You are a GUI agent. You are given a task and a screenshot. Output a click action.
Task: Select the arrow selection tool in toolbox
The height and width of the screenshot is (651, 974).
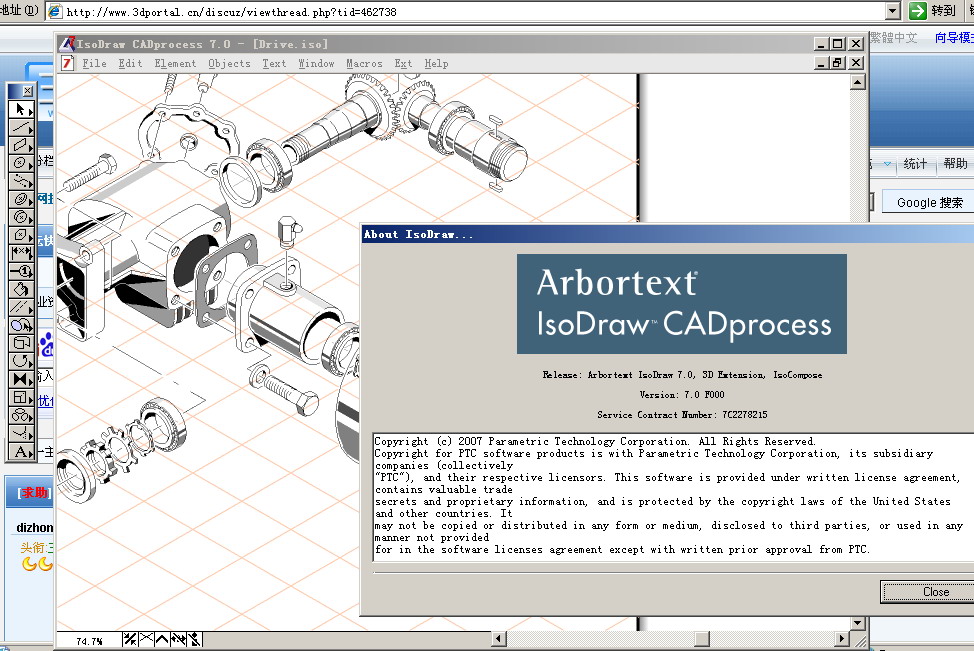pyautogui.click(x=20, y=110)
